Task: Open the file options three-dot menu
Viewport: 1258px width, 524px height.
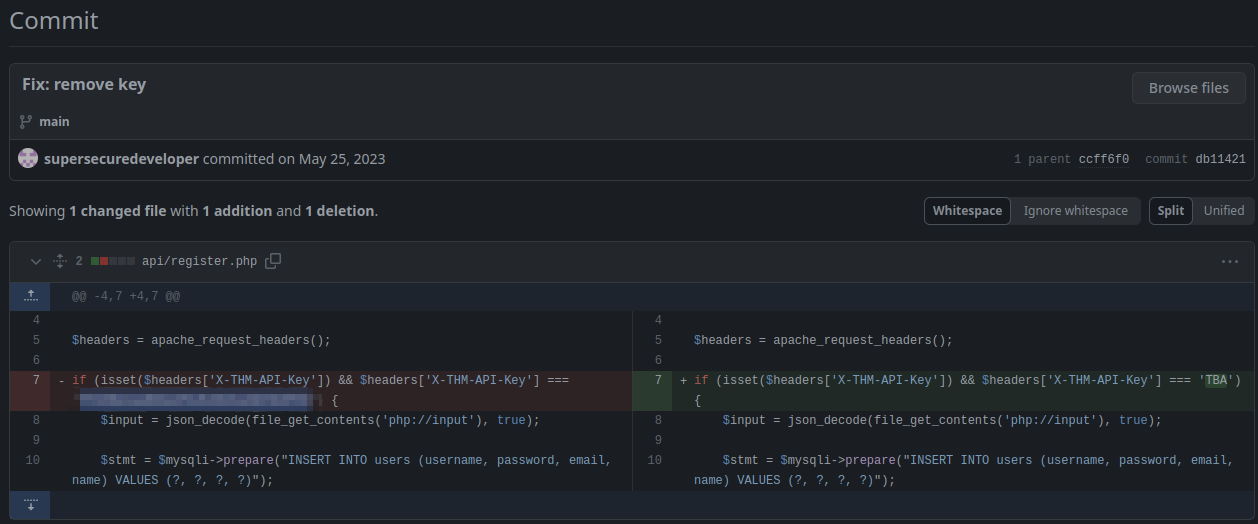Action: click(x=1230, y=261)
